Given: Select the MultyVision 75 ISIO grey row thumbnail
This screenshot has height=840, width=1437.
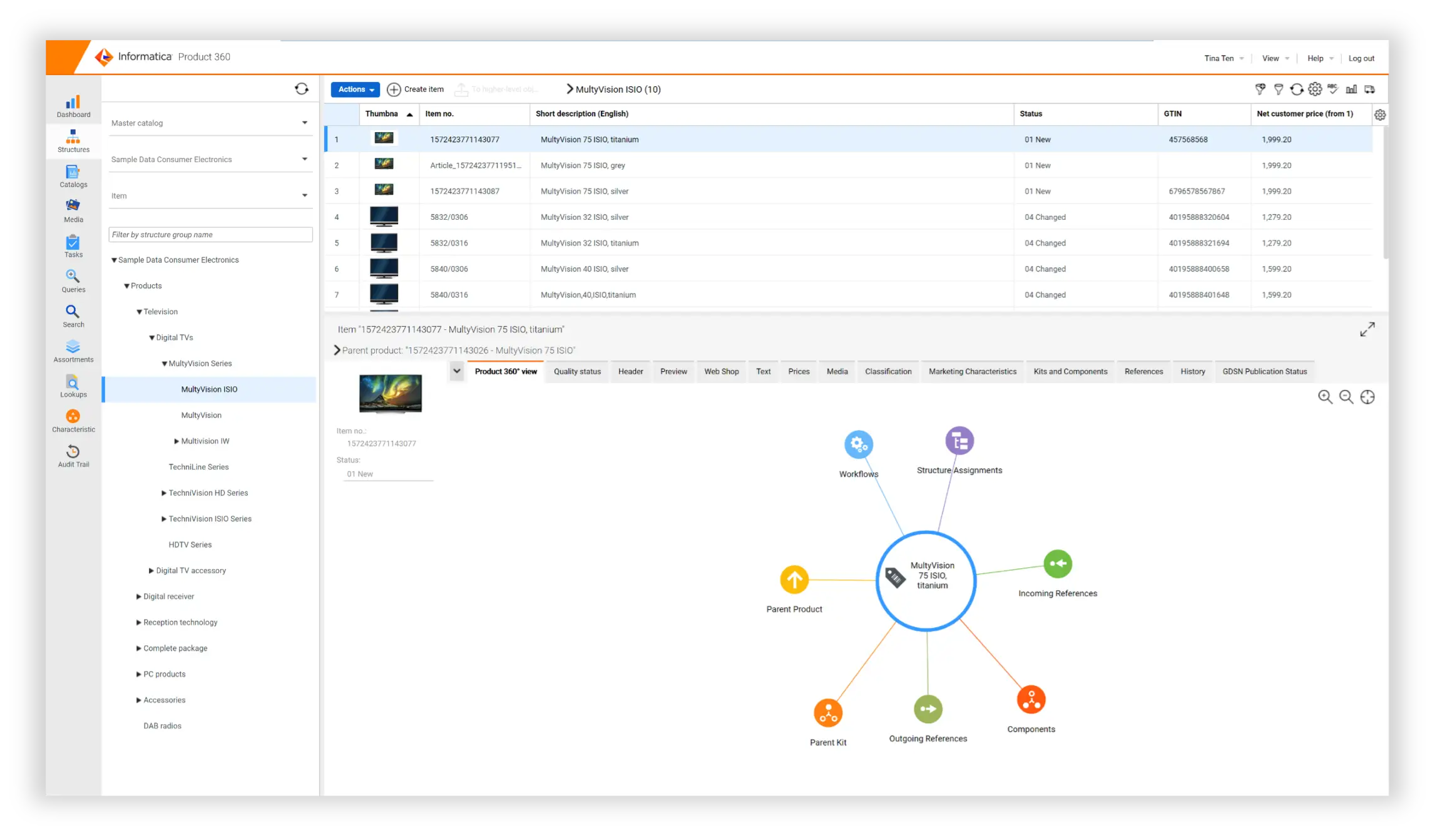Looking at the screenshot, I should point(384,164).
